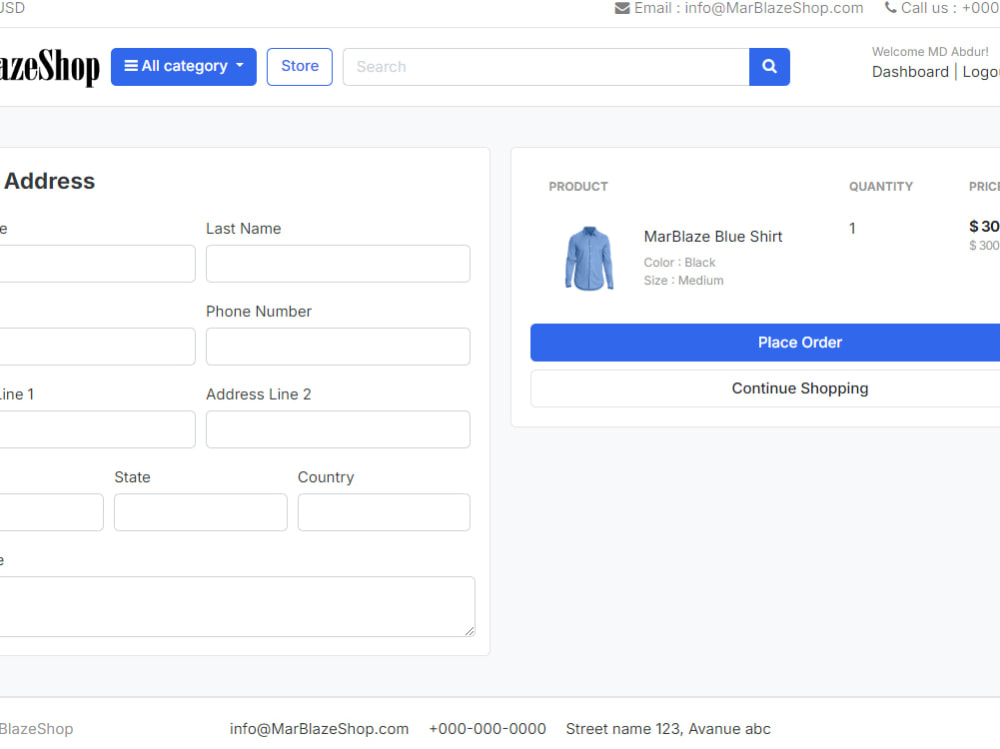Select the MarBlaze Blue Shirt product name

[x=713, y=236]
